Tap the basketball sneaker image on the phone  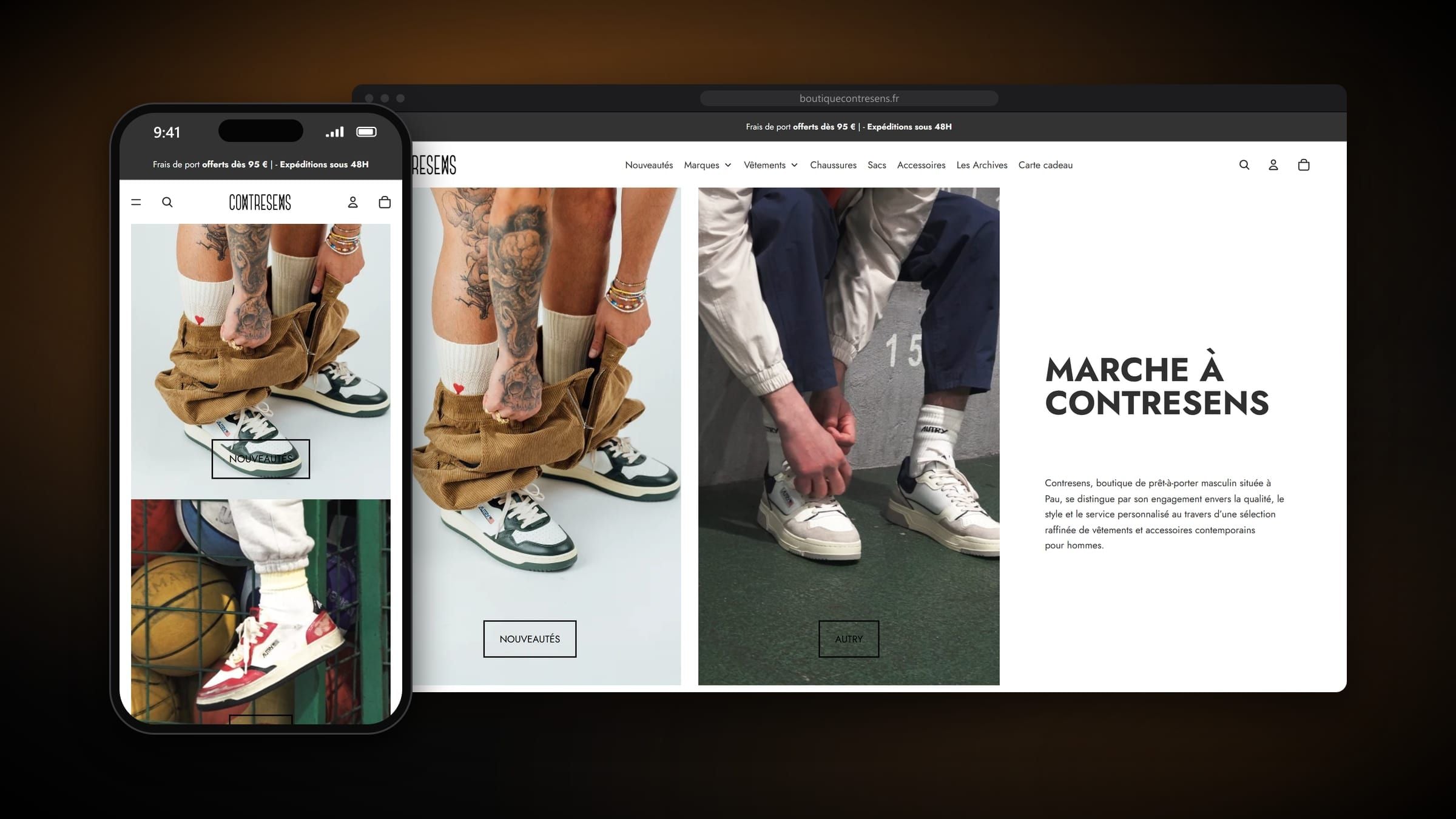pos(261,612)
